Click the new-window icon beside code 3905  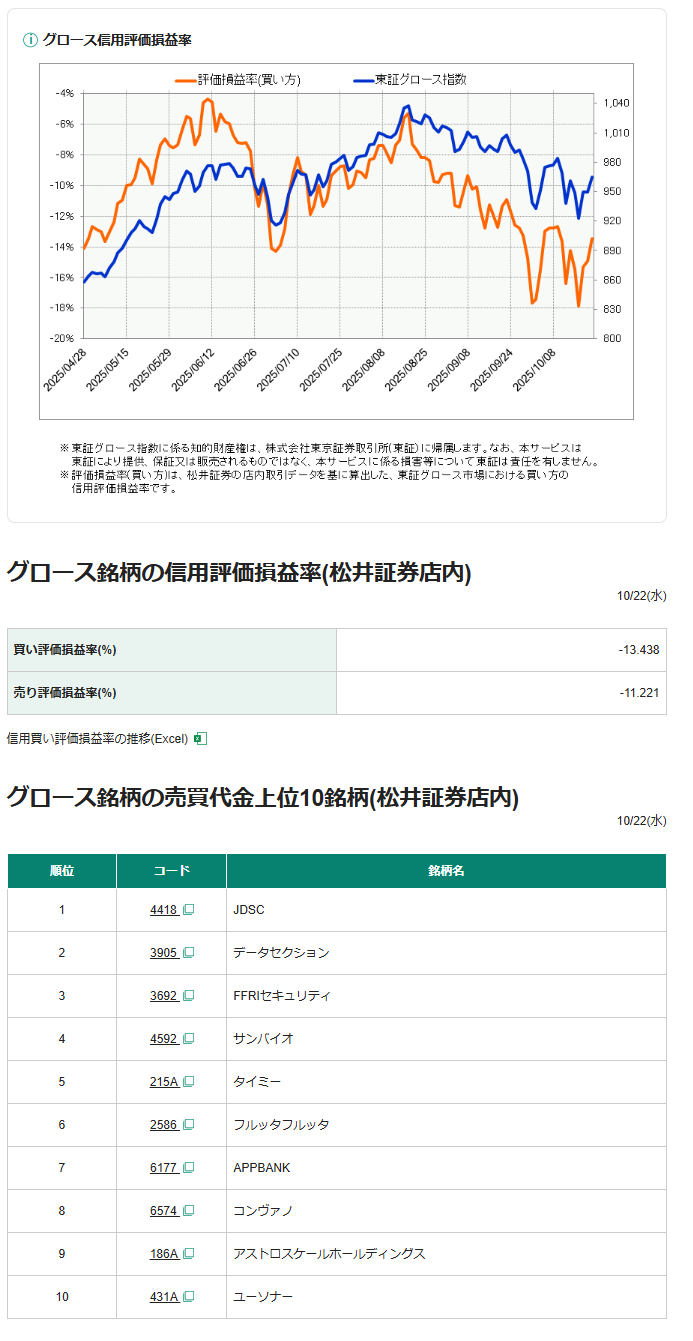[x=188, y=953]
